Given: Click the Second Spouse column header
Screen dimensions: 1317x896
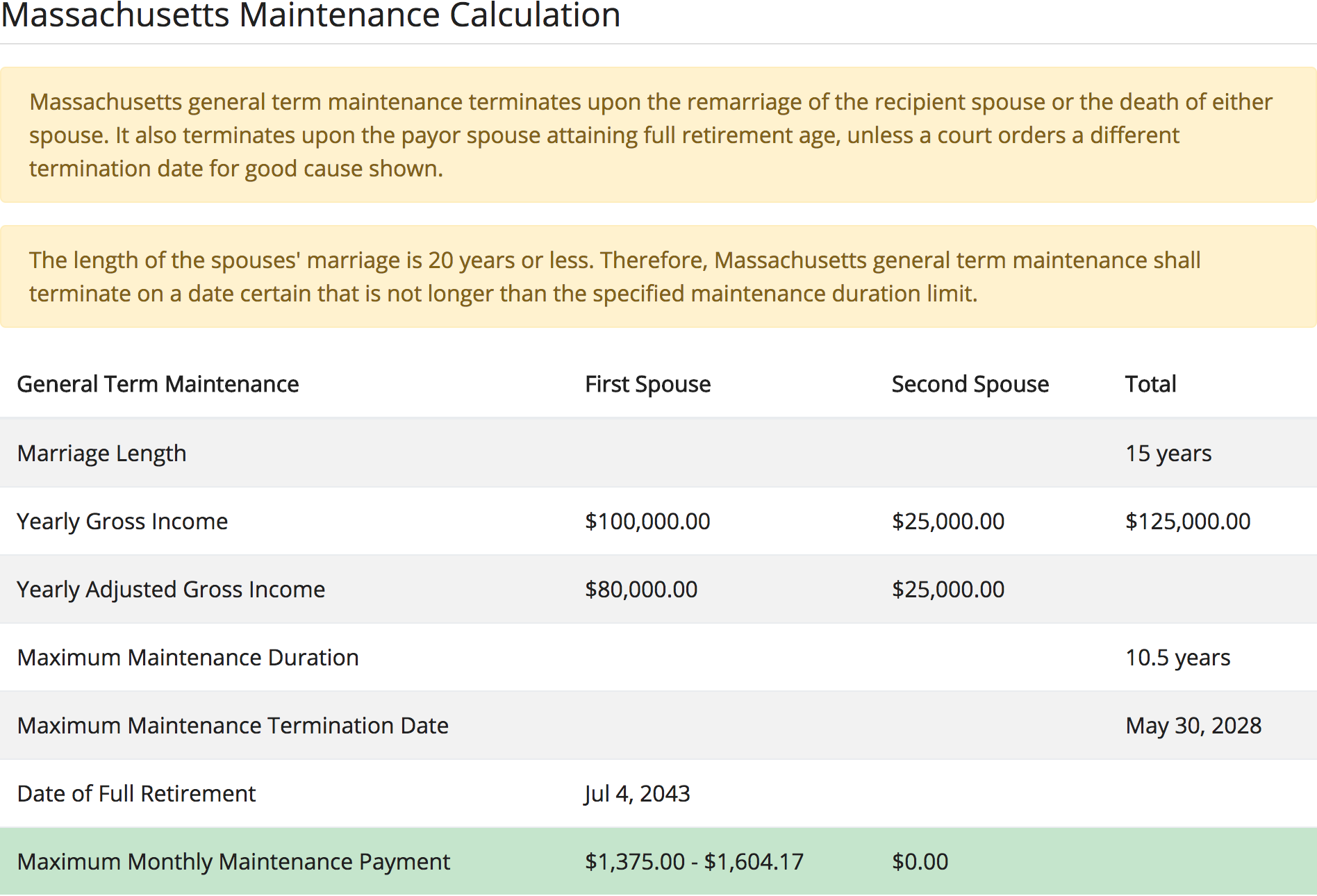Looking at the screenshot, I should coord(970,384).
